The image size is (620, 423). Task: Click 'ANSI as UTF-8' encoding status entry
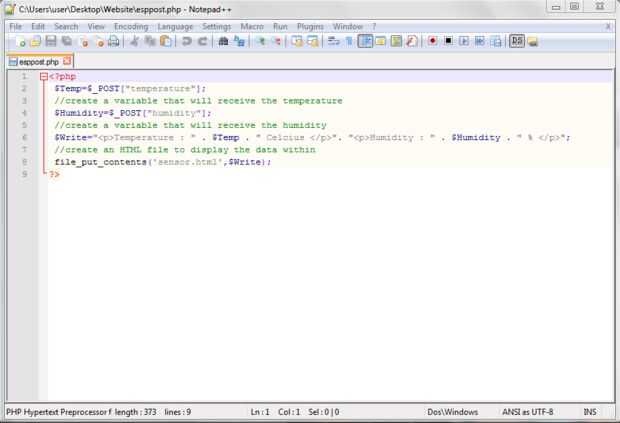point(527,412)
